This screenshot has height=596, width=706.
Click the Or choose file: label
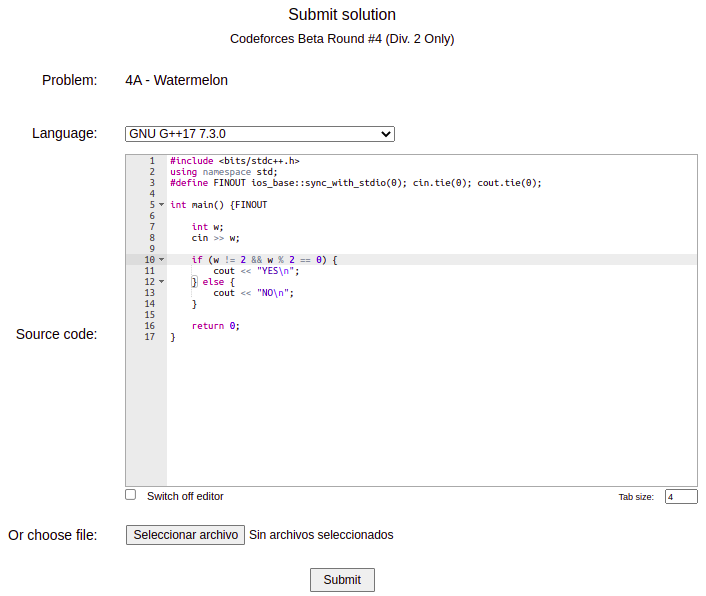[x=53, y=535]
